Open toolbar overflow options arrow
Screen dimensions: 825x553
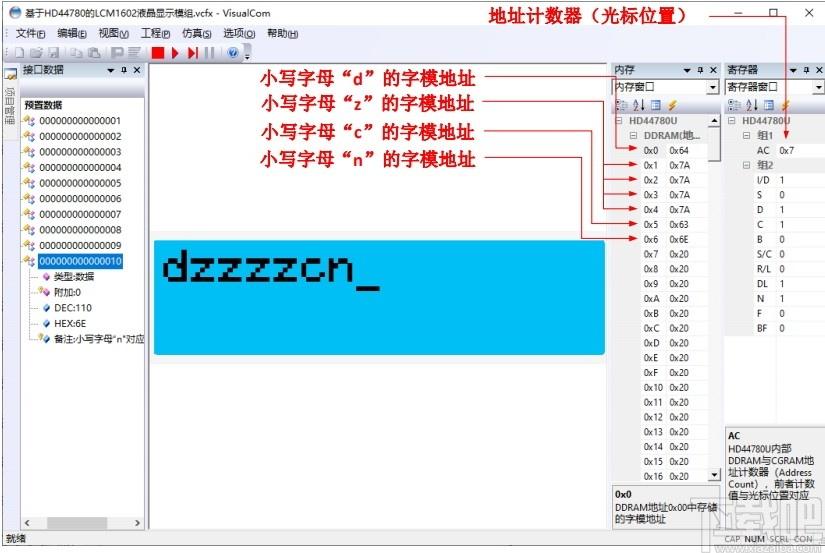(247, 54)
